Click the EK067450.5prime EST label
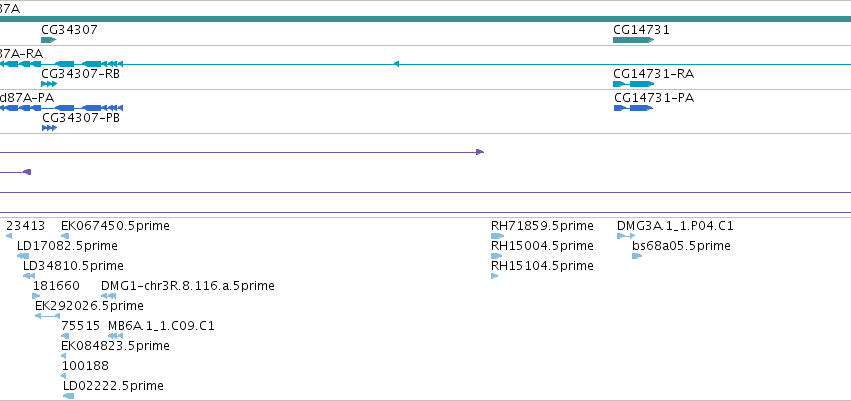The width and height of the screenshot is (851, 401). [x=115, y=226]
